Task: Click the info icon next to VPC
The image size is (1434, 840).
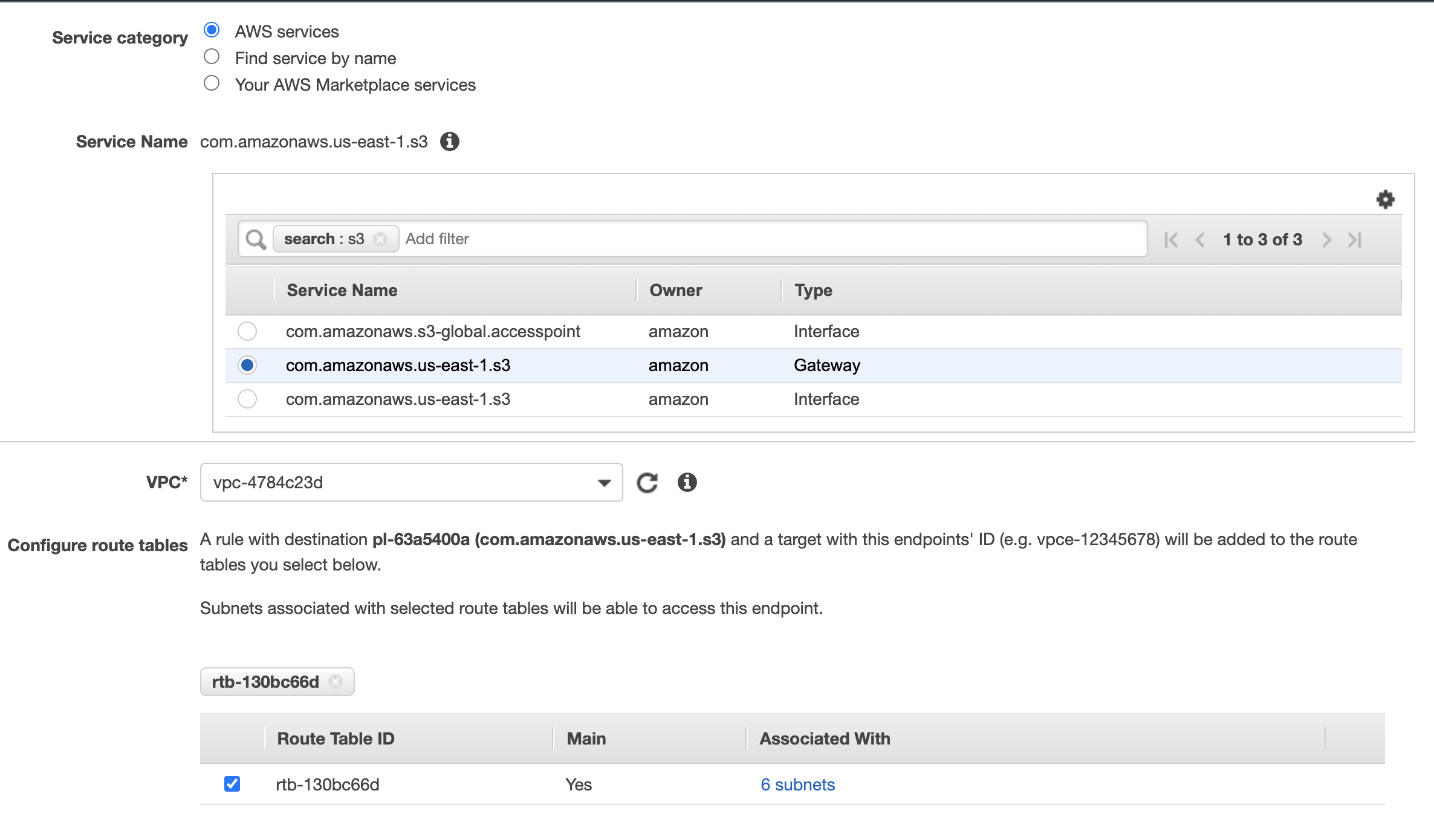Action: pyautogui.click(x=687, y=482)
